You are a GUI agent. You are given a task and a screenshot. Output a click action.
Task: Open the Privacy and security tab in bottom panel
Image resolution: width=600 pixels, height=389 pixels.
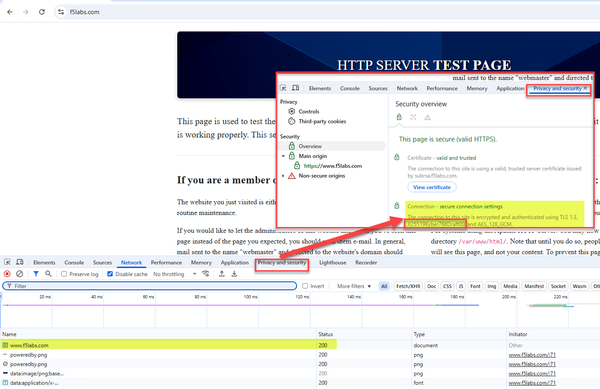282,262
